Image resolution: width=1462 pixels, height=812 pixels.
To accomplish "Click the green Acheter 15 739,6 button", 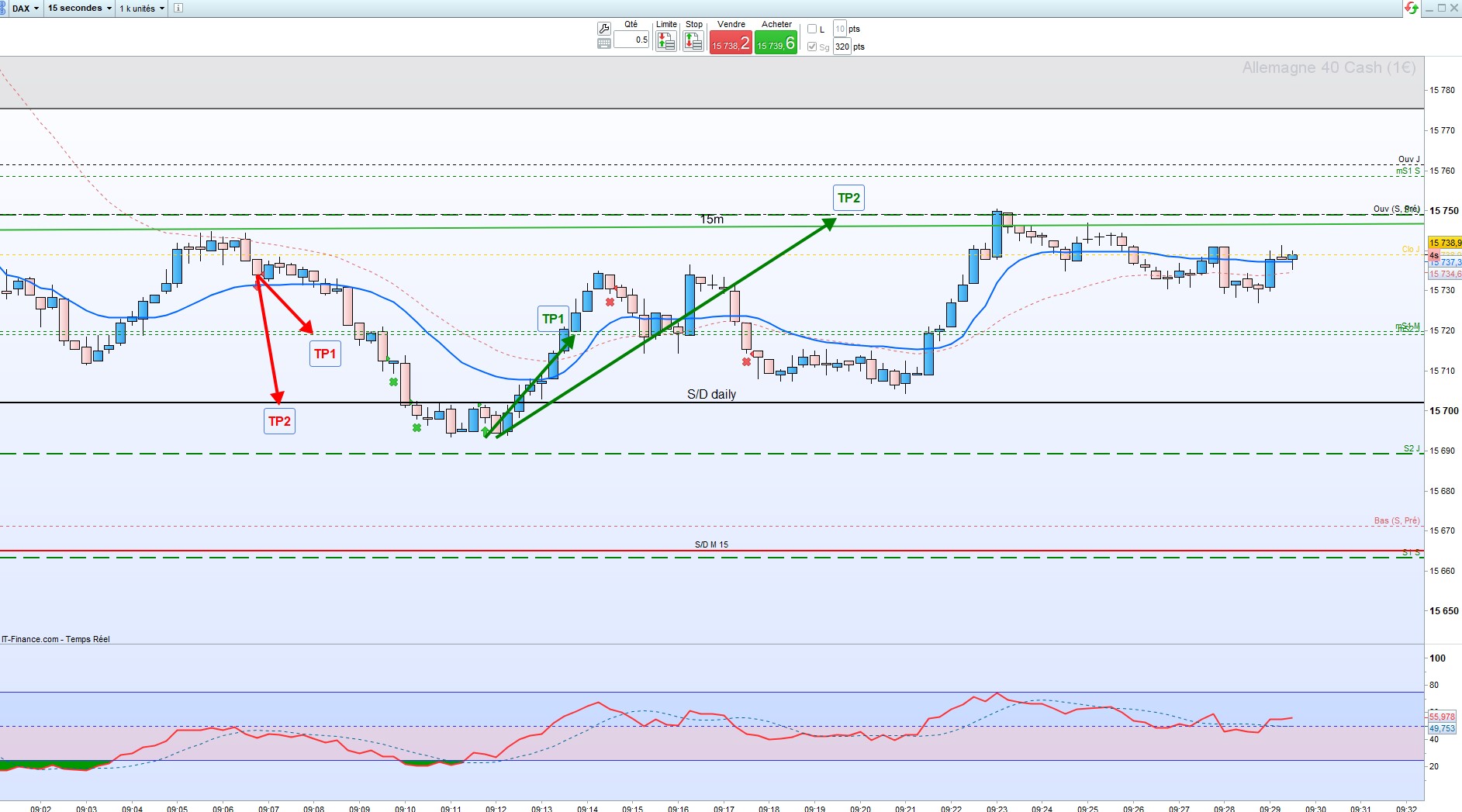I will [x=776, y=43].
